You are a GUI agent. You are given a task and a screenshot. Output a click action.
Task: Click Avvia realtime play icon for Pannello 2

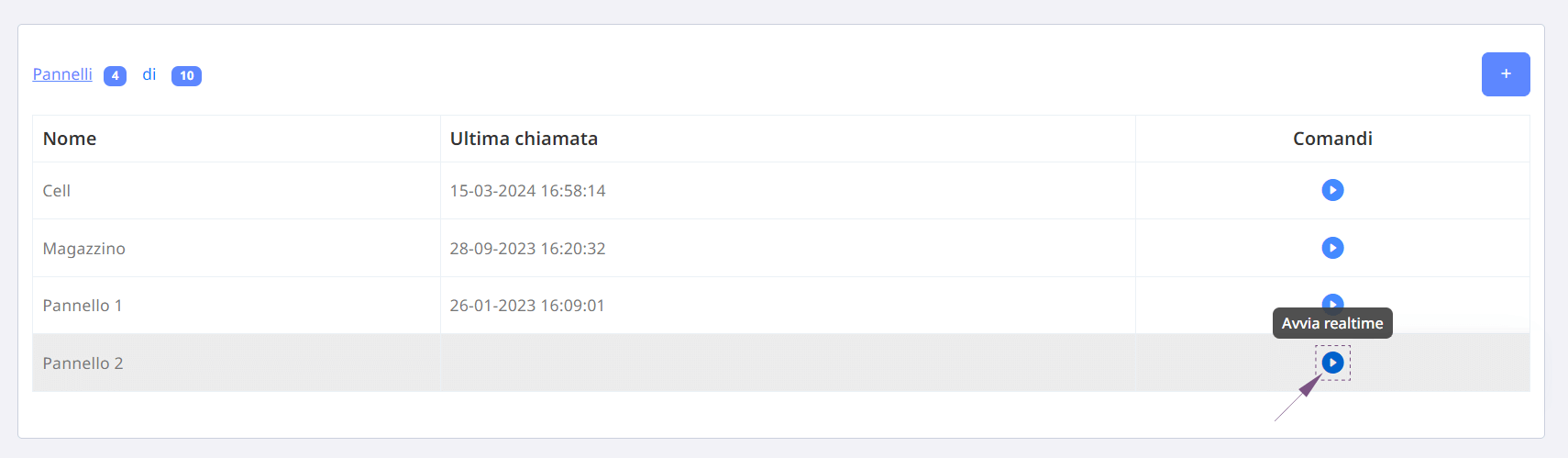pos(1332,363)
